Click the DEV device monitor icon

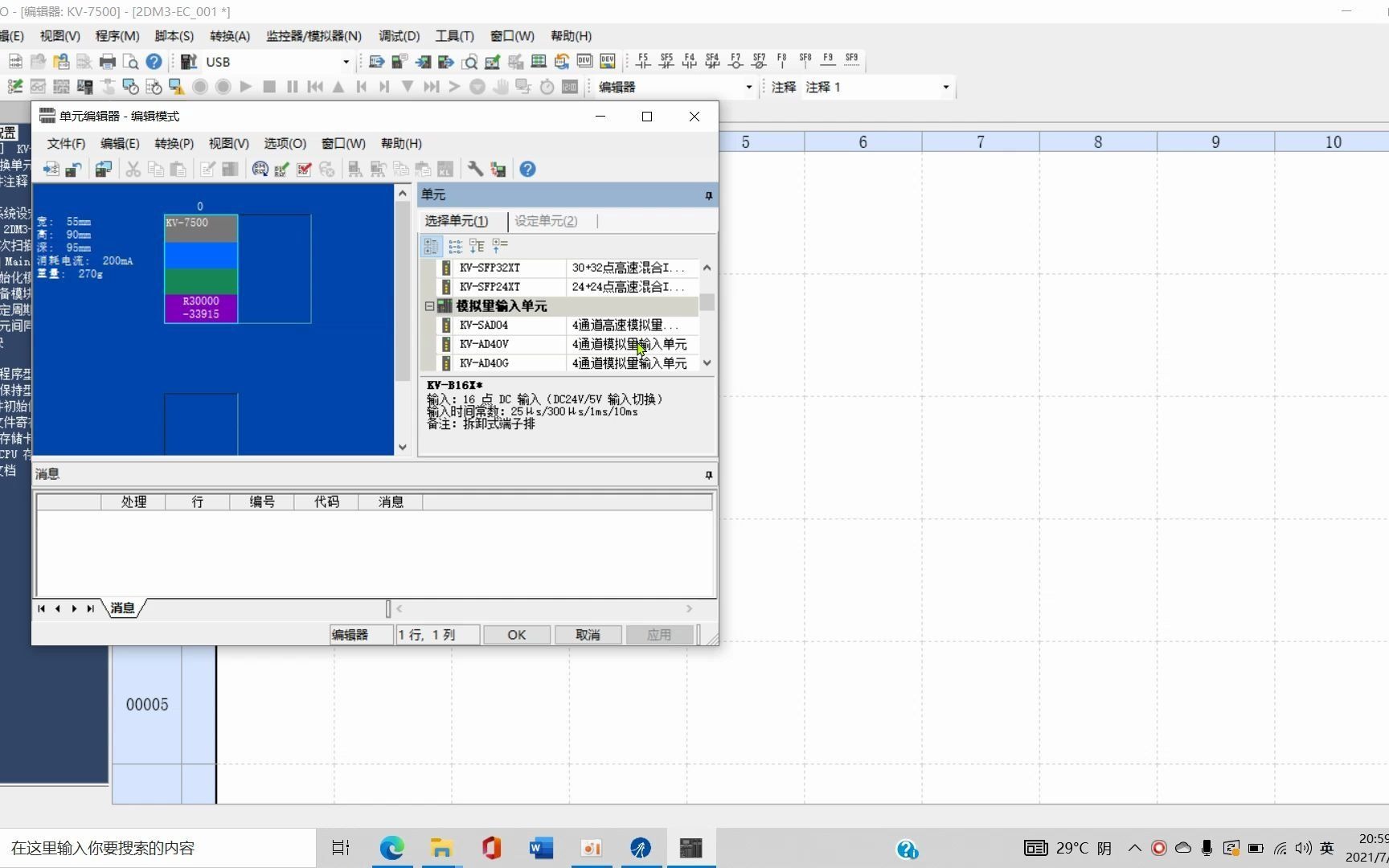[584, 62]
